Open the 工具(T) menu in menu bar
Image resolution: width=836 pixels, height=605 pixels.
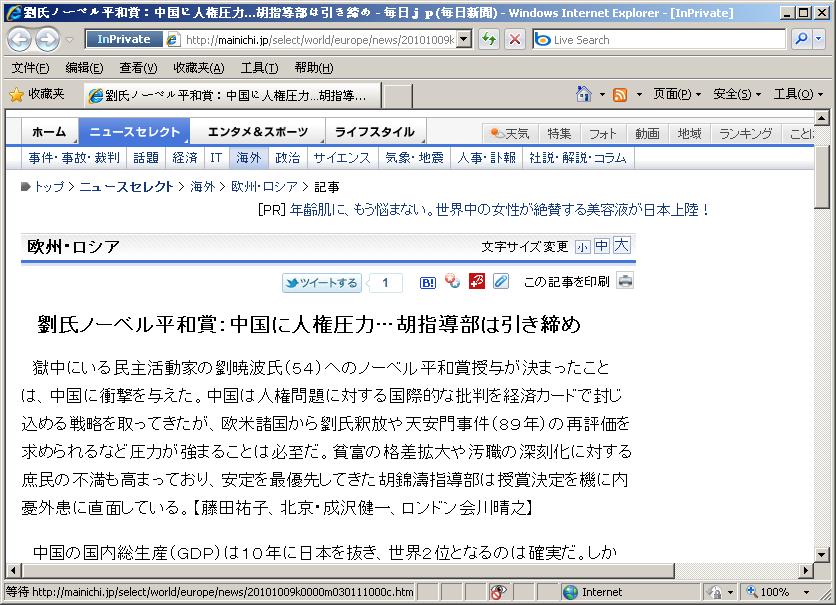click(259, 68)
